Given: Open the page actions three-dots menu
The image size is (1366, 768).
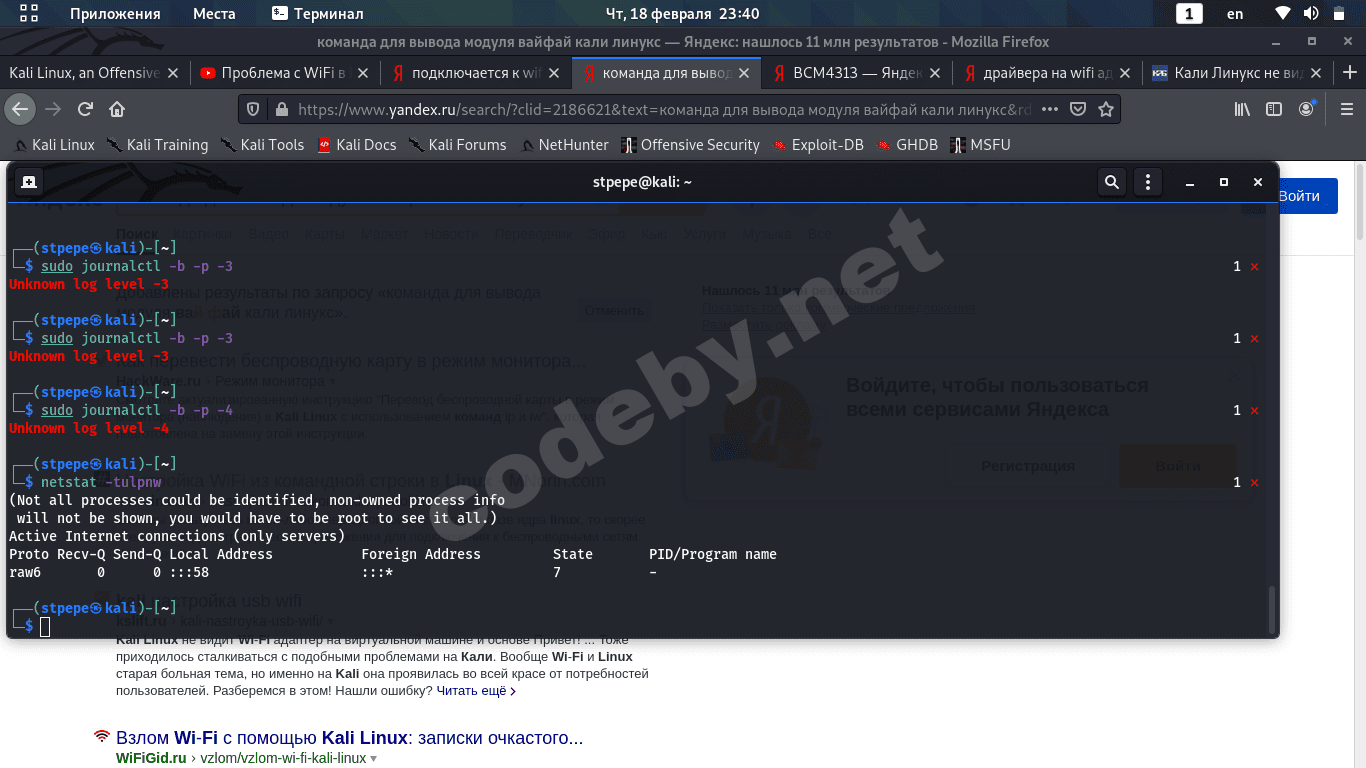Looking at the screenshot, I should [1050, 109].
